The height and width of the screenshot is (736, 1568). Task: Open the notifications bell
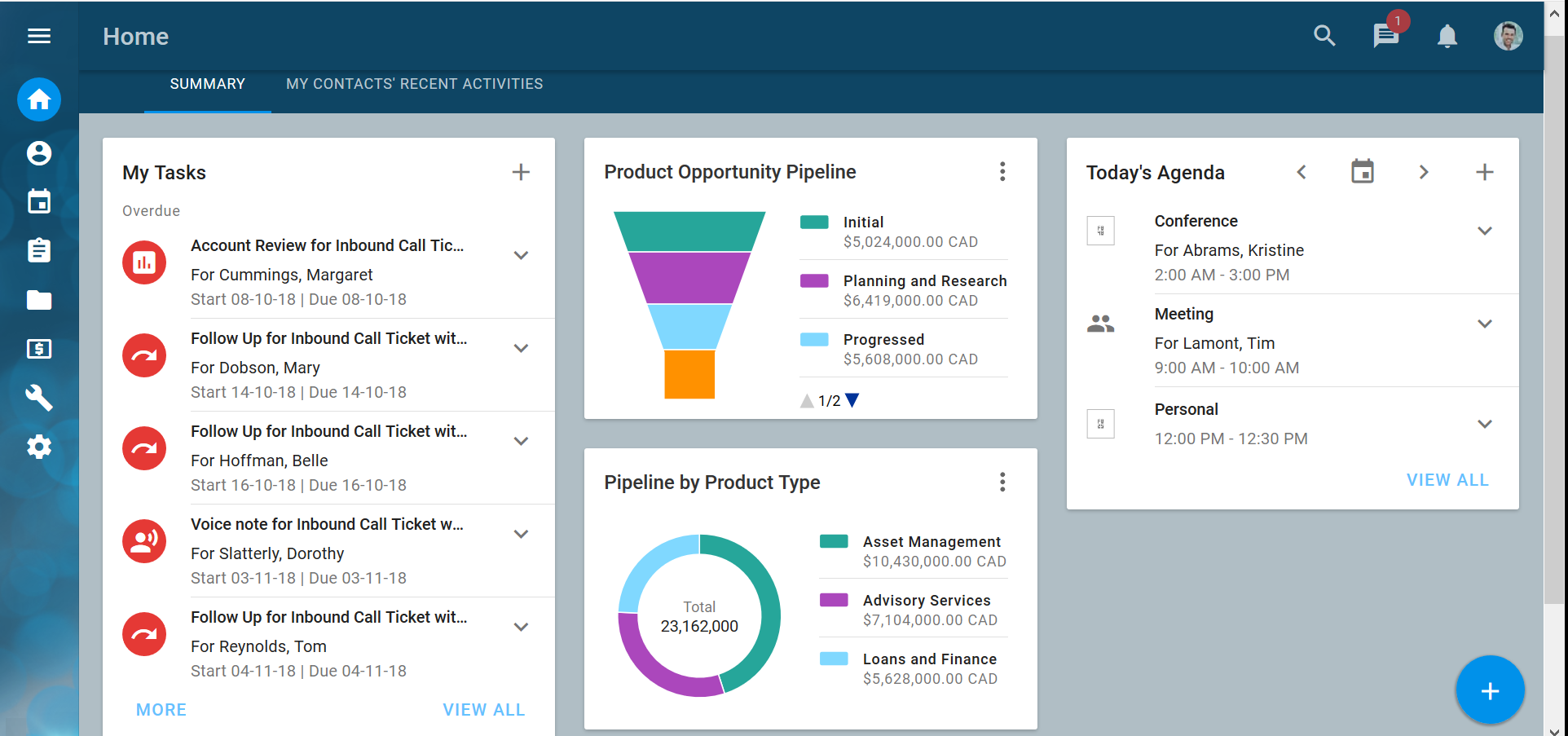pyautogui.click(x=1447, y=37)
